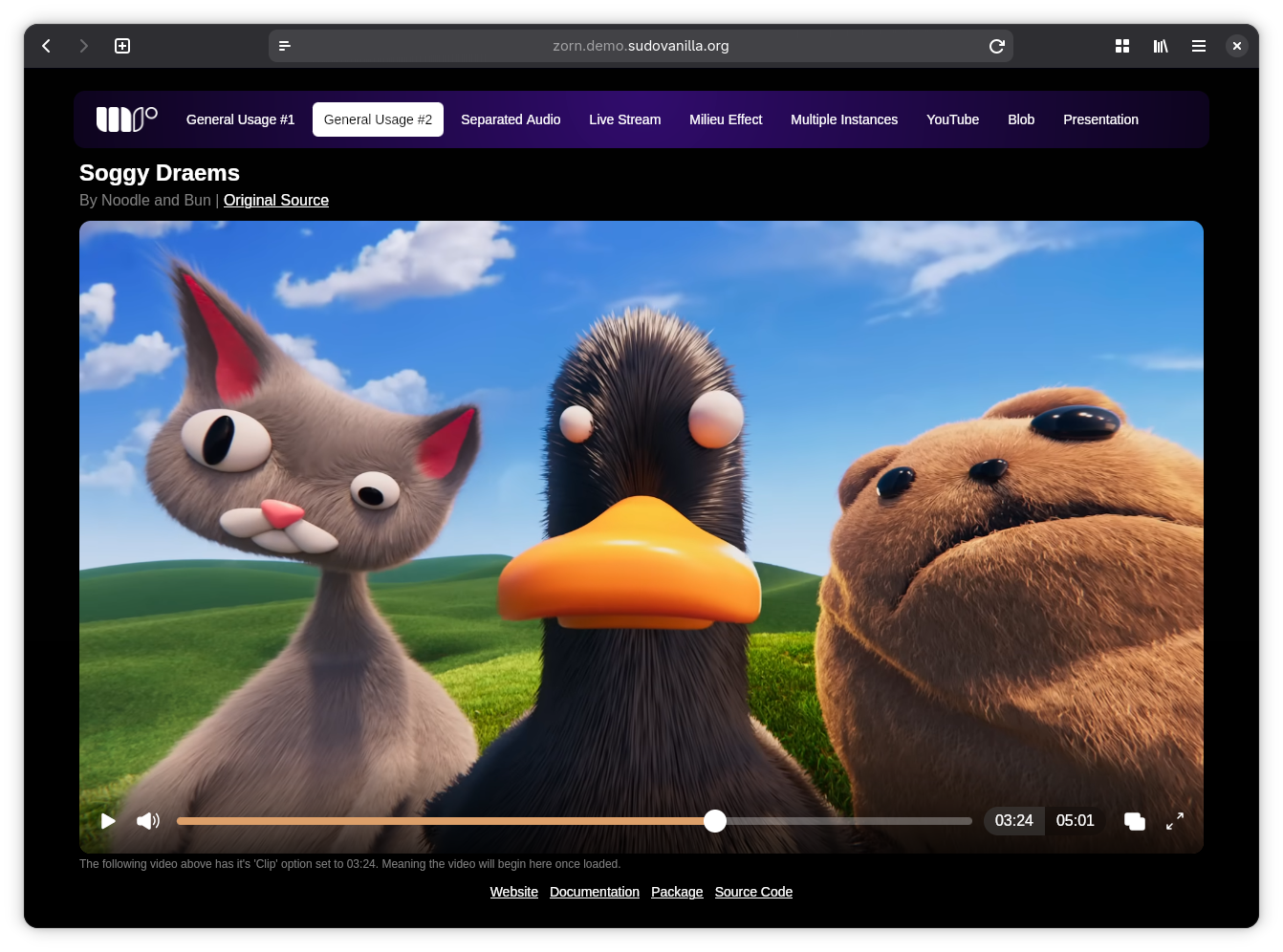Enter fullscreen video mode
The image size is (1283, 952).
pos(1175,821)
